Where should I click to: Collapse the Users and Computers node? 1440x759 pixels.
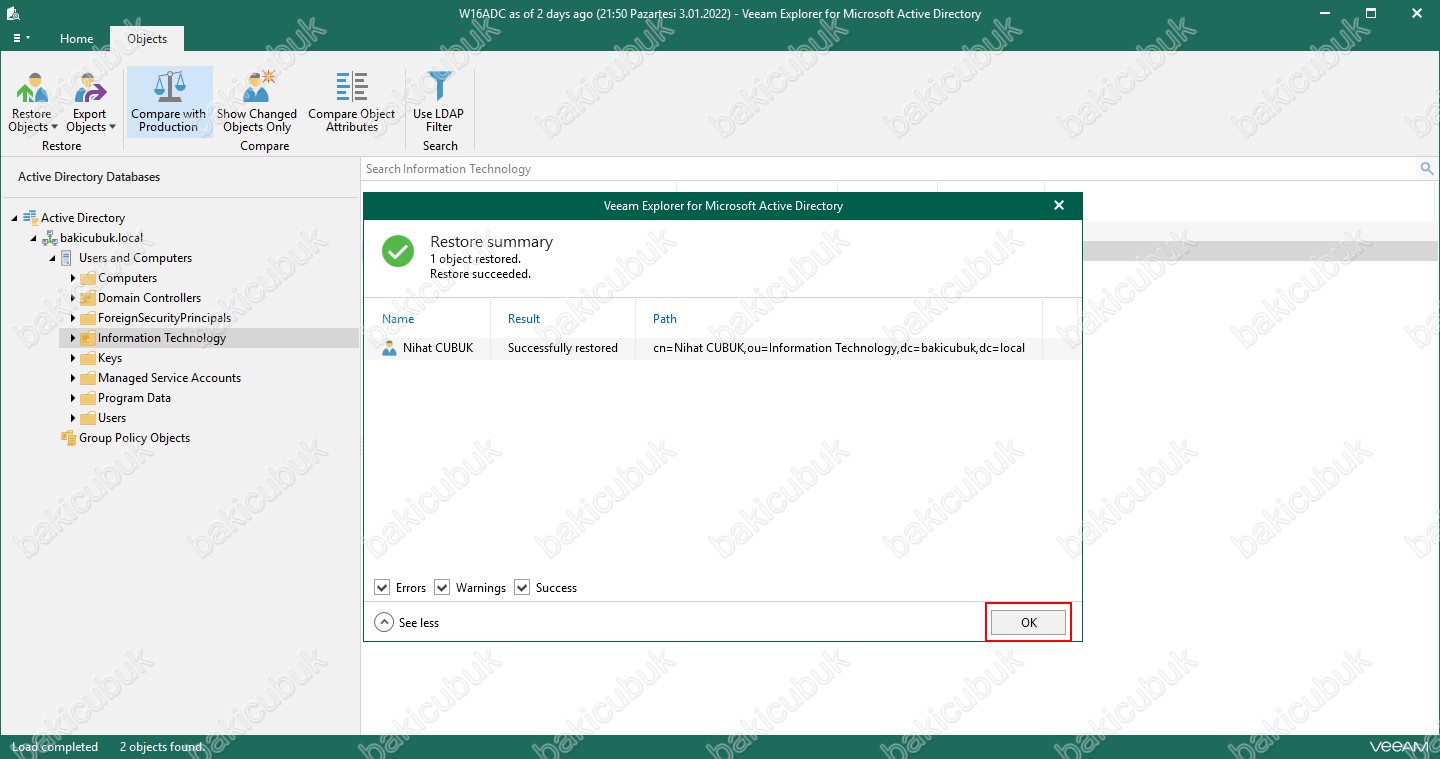pos(52,258)
